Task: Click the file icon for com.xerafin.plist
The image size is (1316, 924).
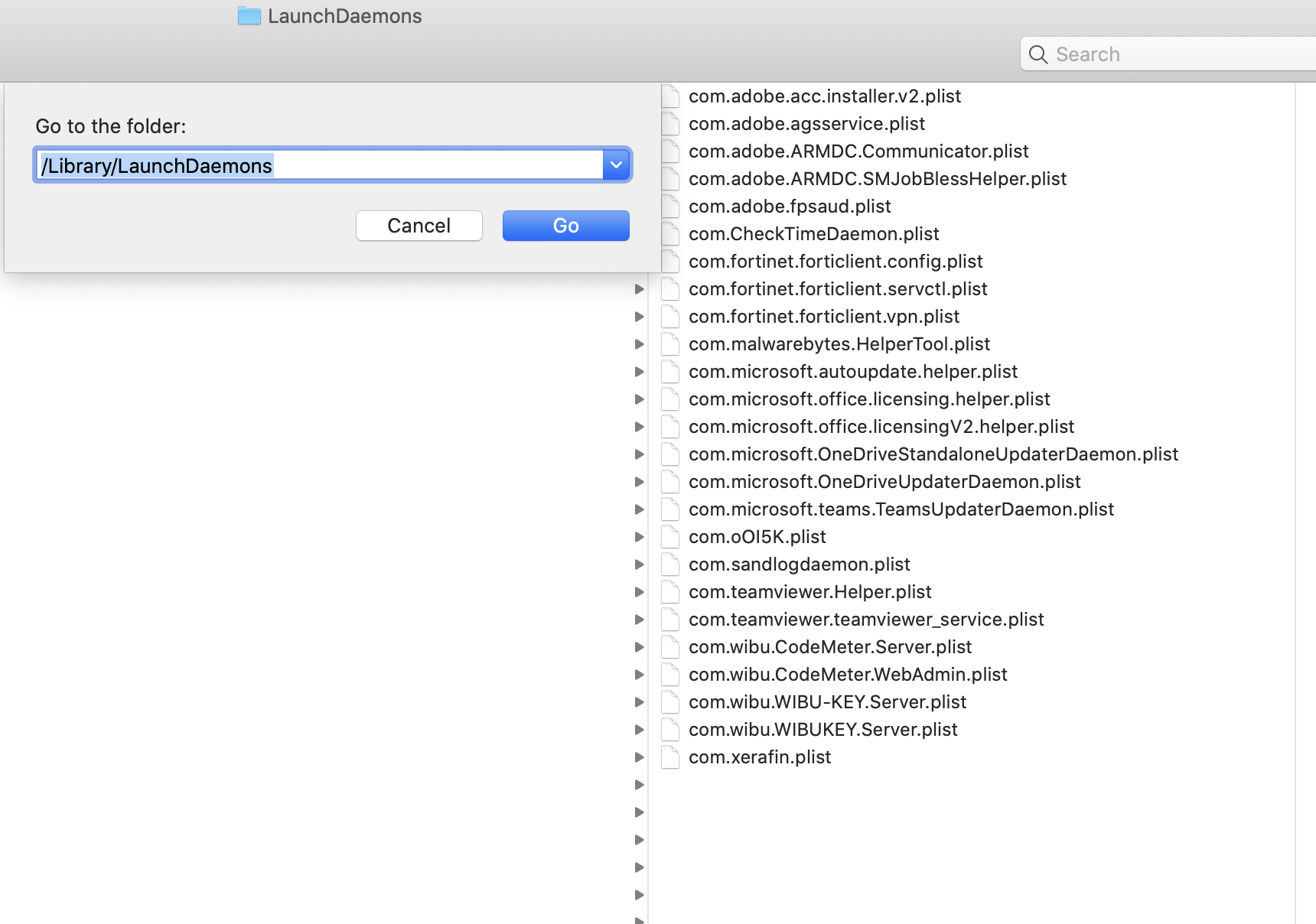Action: (x=670, y=757)
